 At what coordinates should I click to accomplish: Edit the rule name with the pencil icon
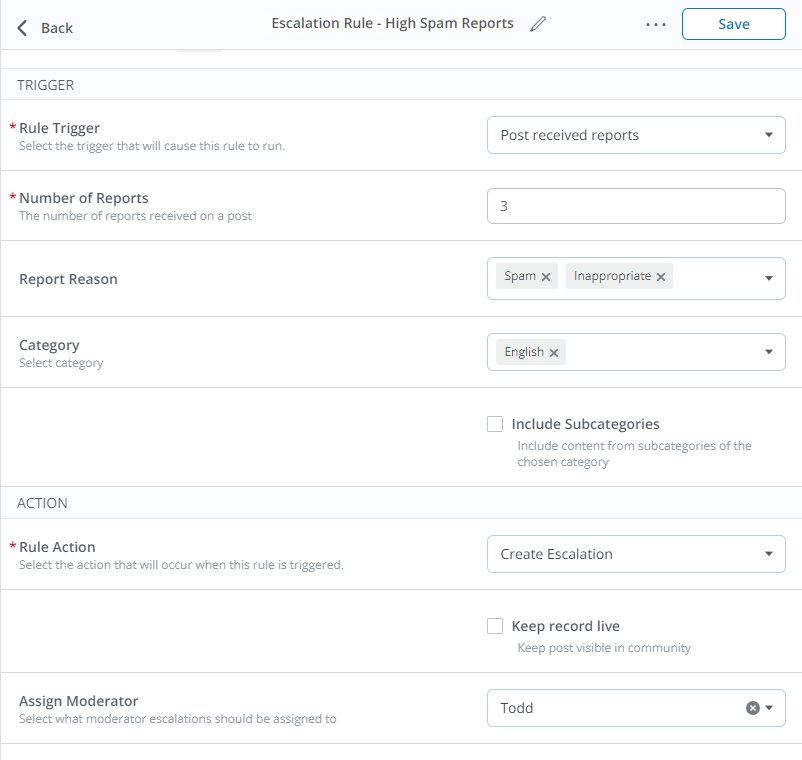point(537,23)
